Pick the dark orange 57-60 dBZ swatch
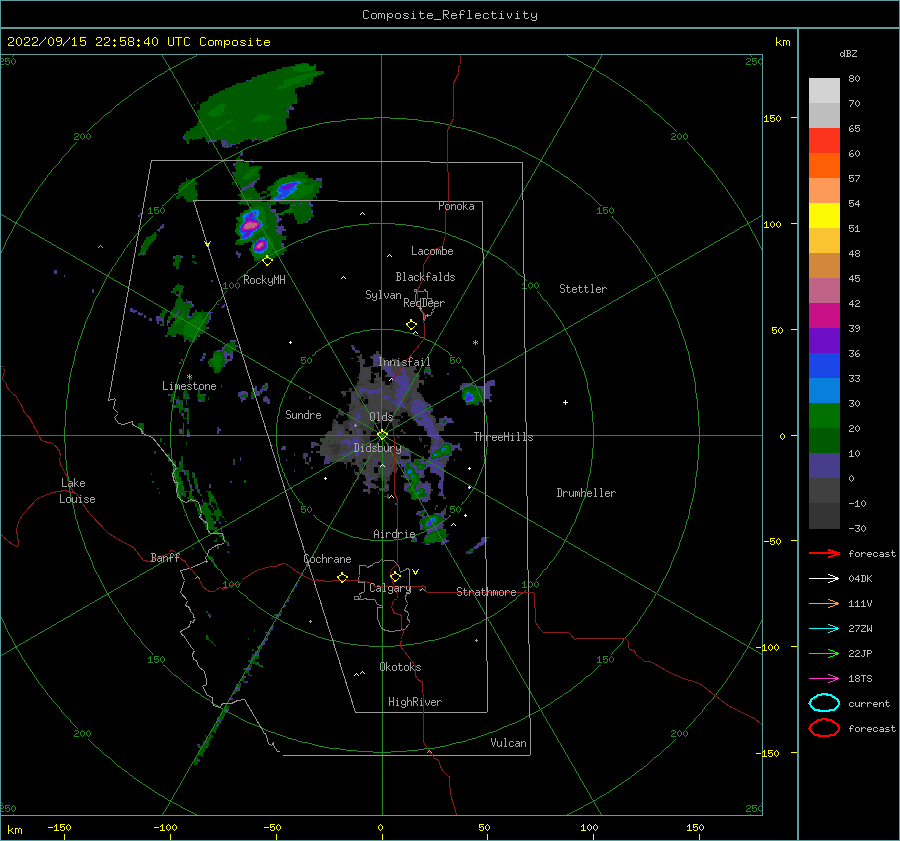Viewport: 900px width, 841px height. [824, 166]
